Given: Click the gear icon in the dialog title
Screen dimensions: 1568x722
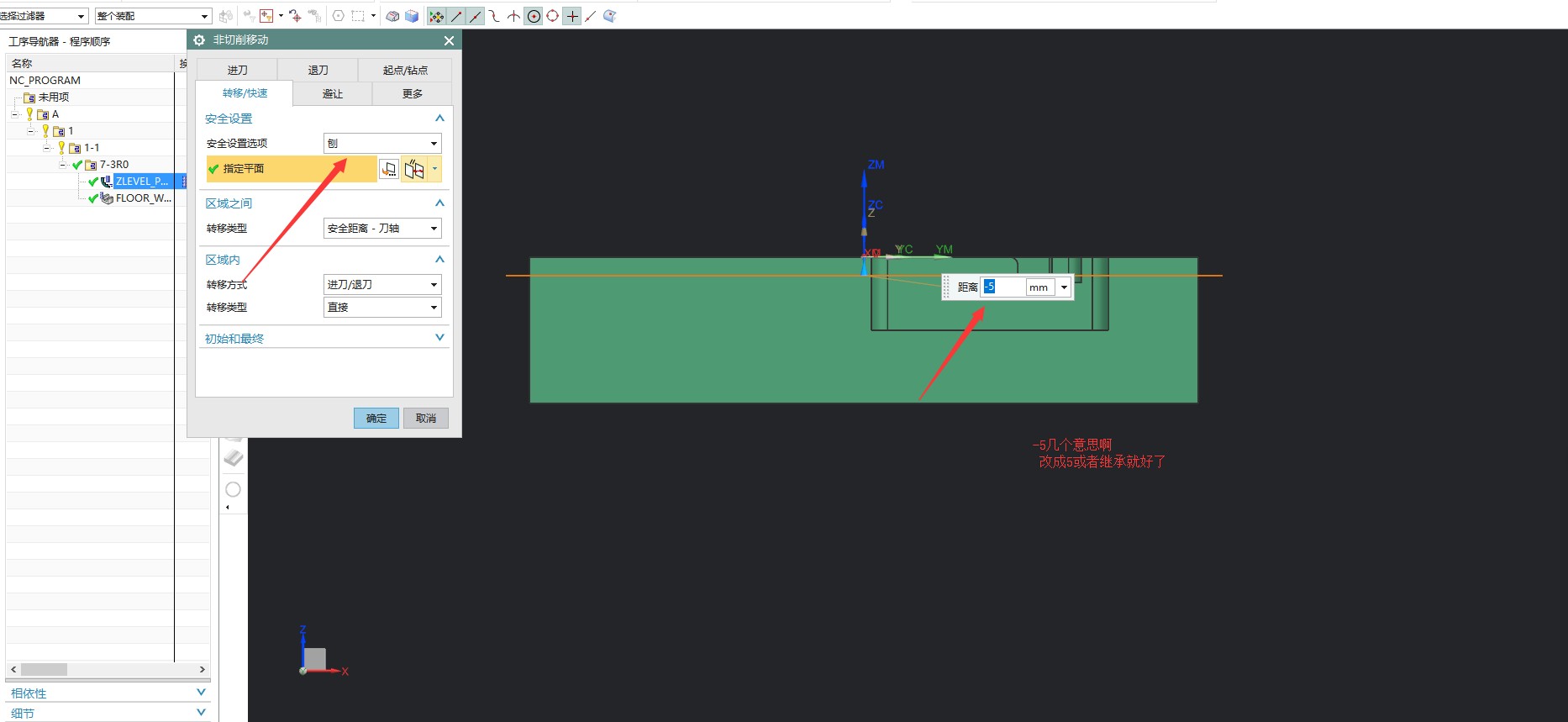Looking at the screenshot, I should click(x=199, y=40).
